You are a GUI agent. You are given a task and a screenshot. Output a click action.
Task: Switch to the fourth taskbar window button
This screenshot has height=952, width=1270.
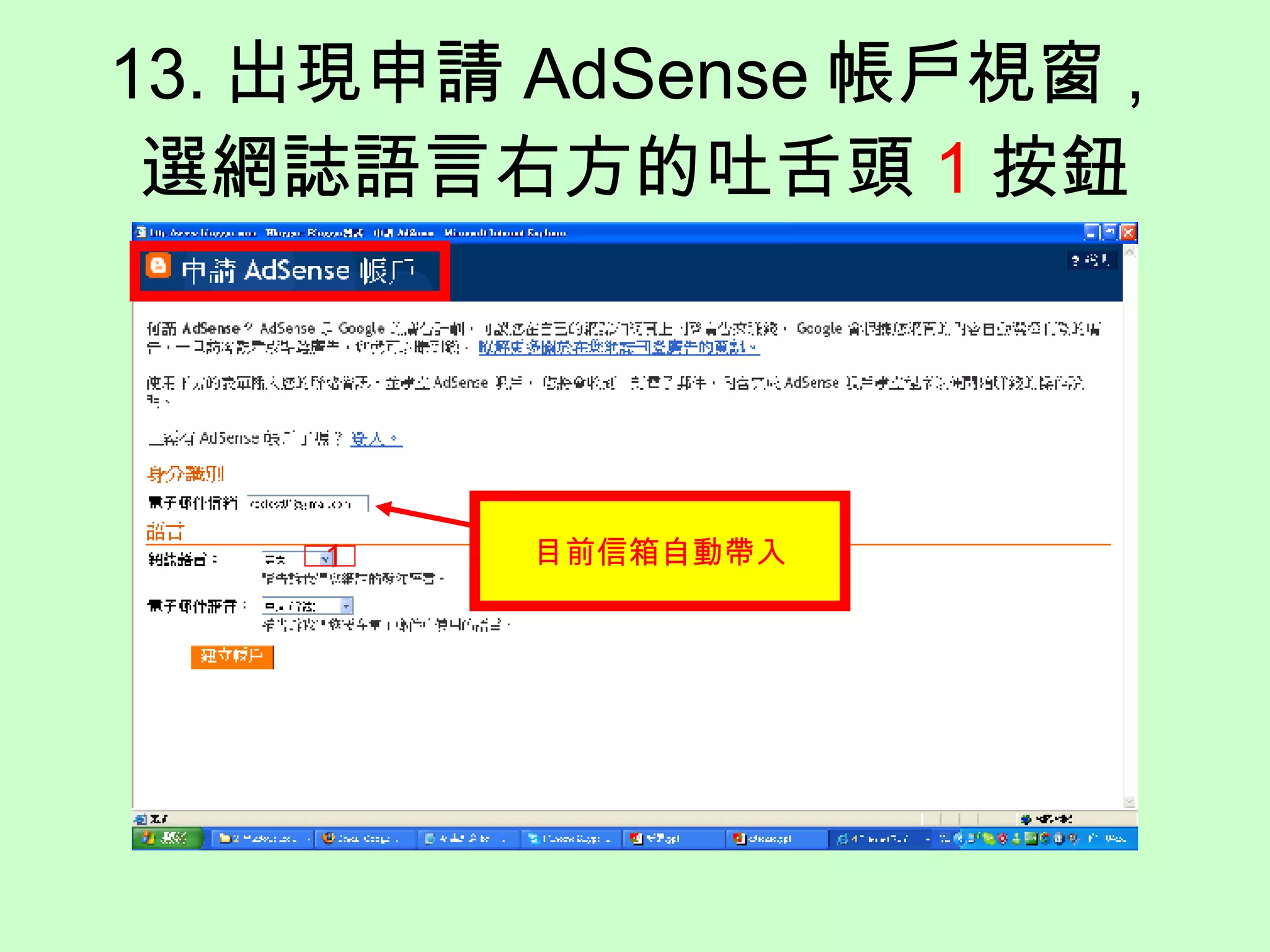pos(571,839)
